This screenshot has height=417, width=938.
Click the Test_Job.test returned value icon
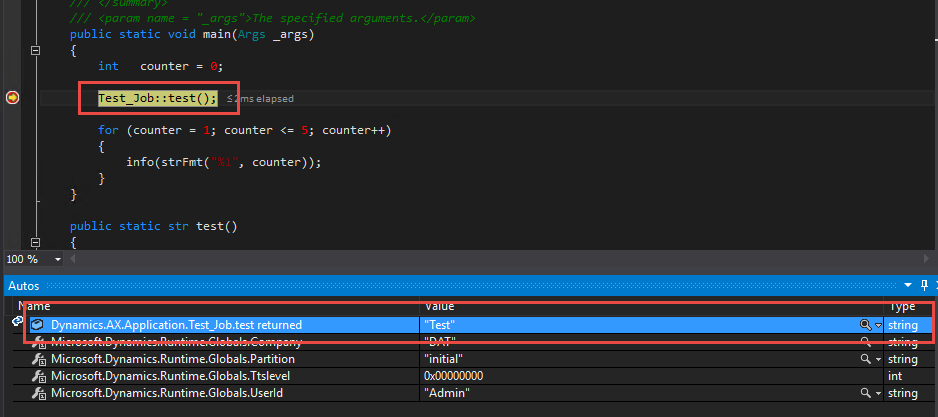(38, 325)
